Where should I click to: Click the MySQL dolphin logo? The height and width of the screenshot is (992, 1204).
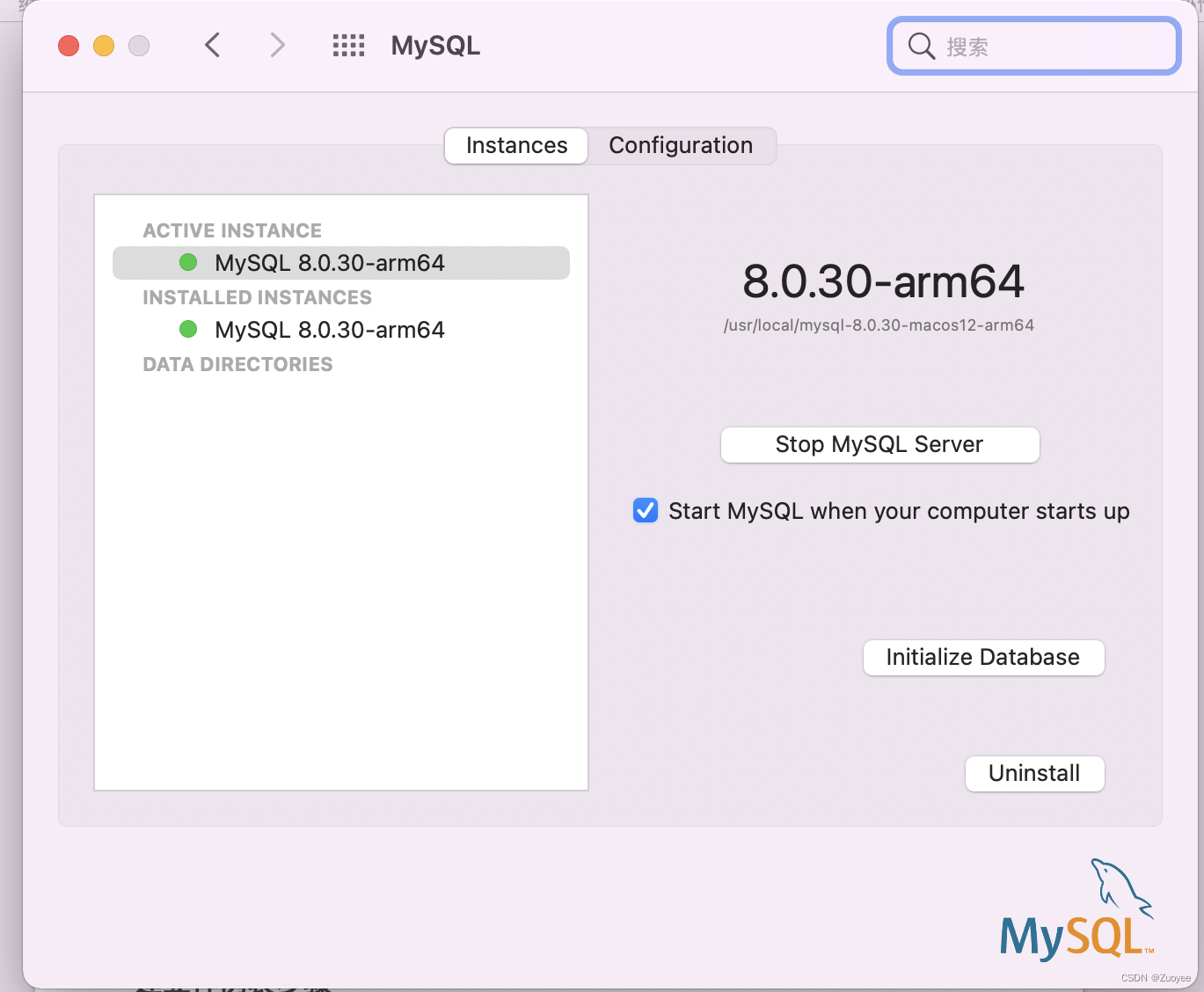pyautogui.click(x=1077, y=910)
